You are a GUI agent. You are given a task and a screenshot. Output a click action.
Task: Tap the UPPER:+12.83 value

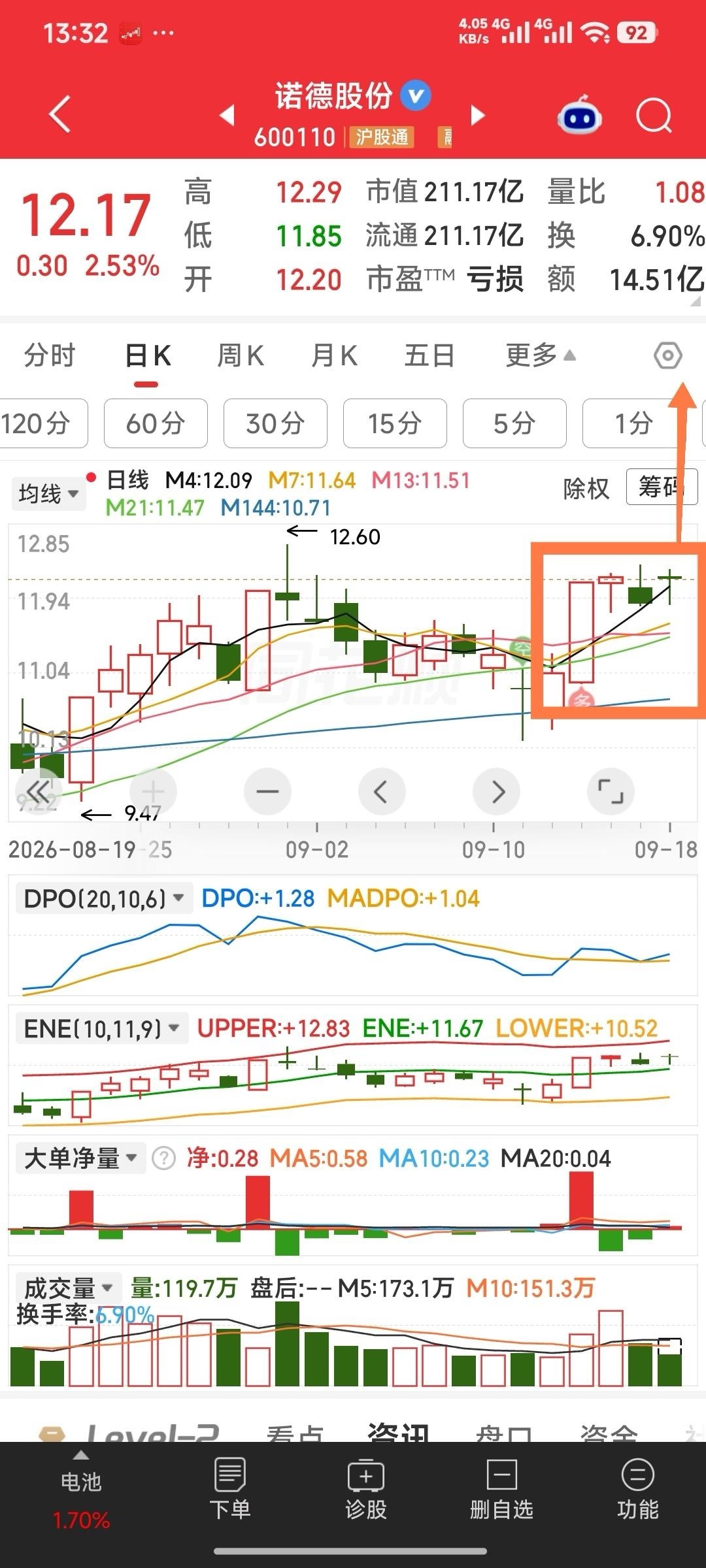pos(273,1028)
